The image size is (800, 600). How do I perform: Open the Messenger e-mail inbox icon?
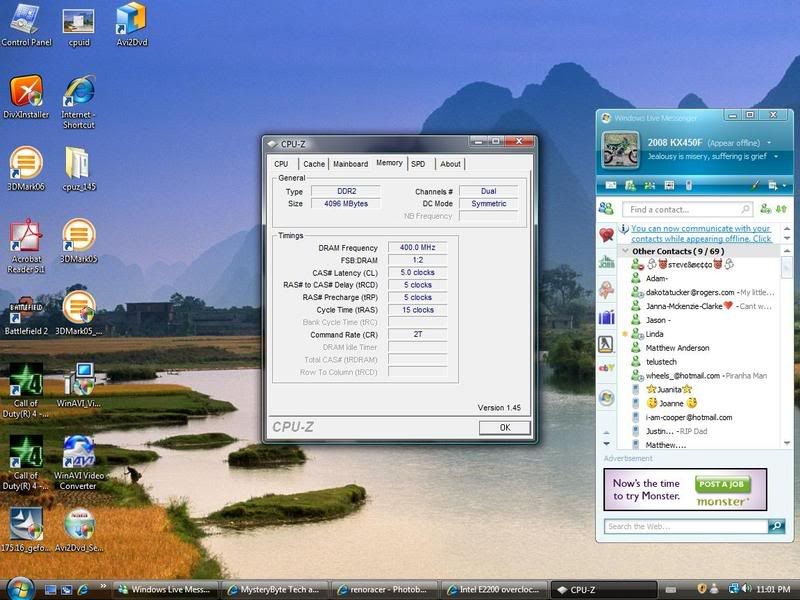[x=611, y=186]
